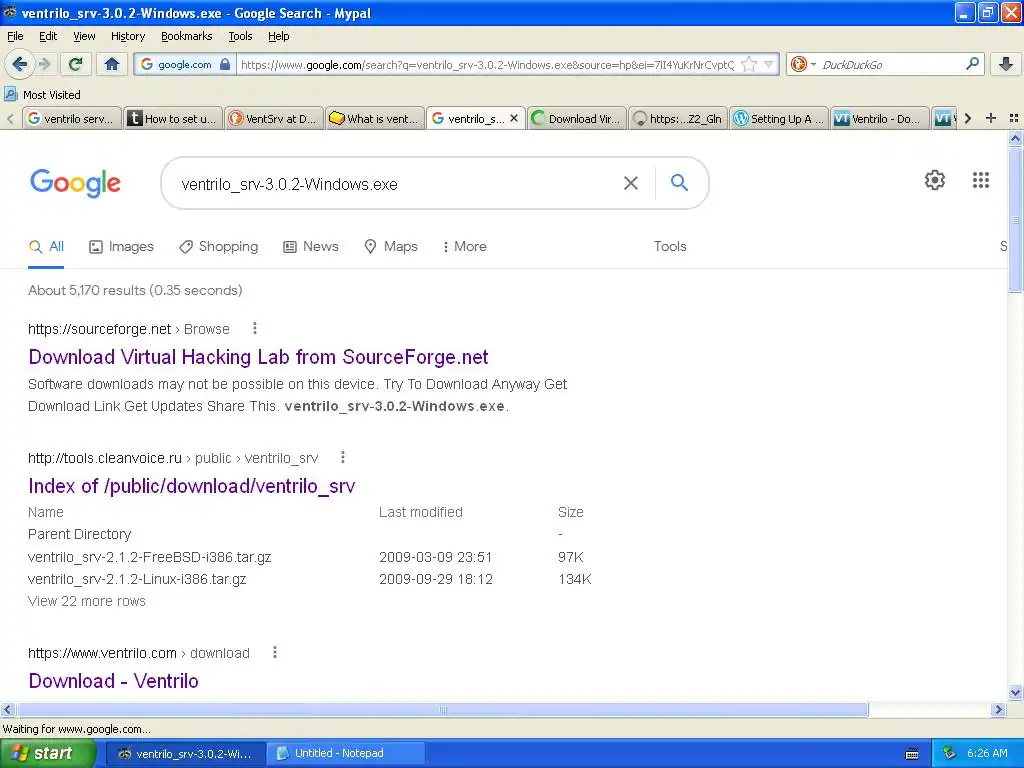The height and width of the screenshot is (768, 1024).
Task: Open the list all tabs button
Action: (x=1014, y=118)
